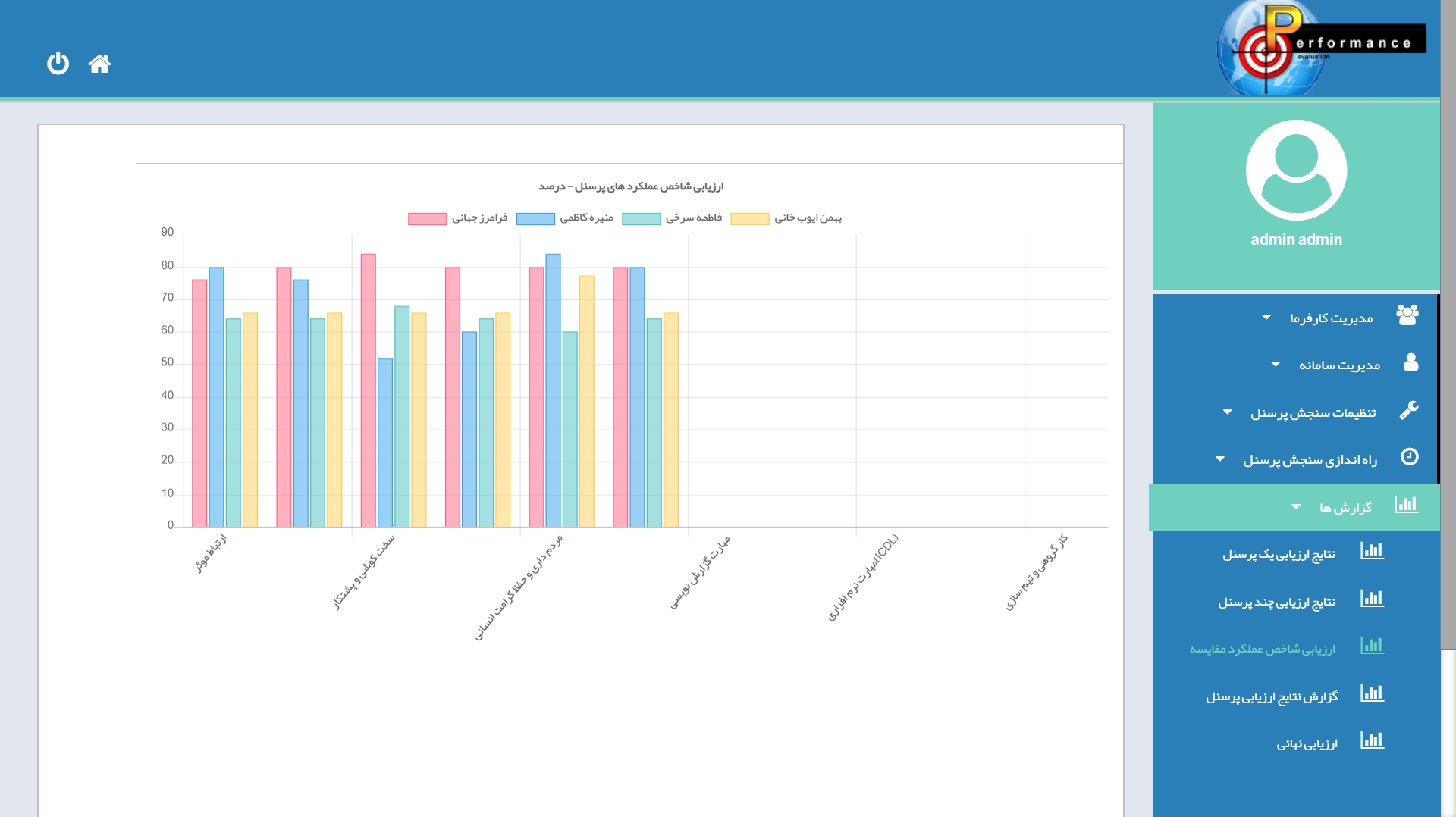Open نتایج ارزیابی چند پرسنل report
The width and height of the screenshot is (1456, 817).
coord(1276,603)
